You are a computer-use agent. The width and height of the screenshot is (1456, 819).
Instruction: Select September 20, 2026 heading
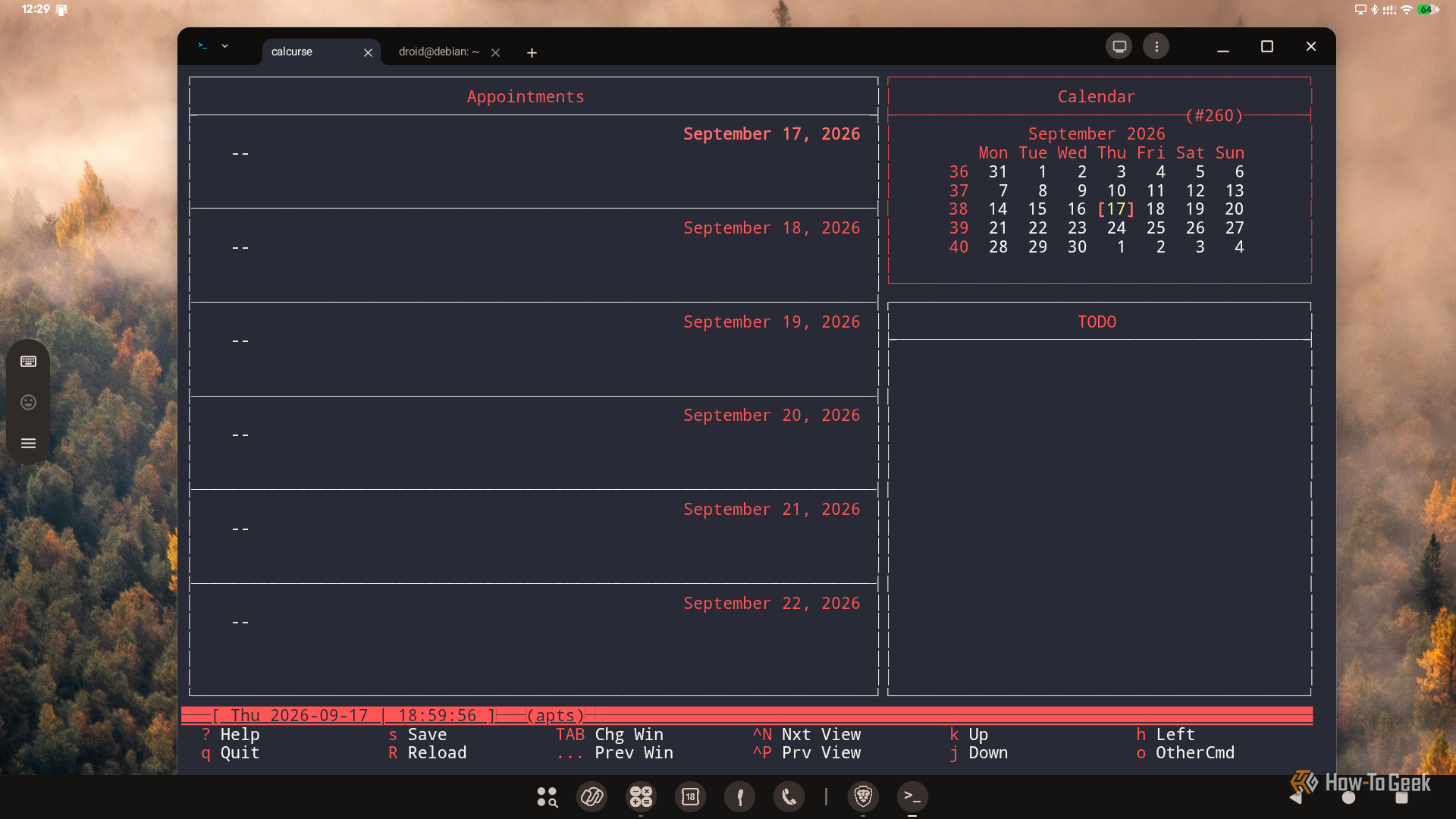[771, 416]
